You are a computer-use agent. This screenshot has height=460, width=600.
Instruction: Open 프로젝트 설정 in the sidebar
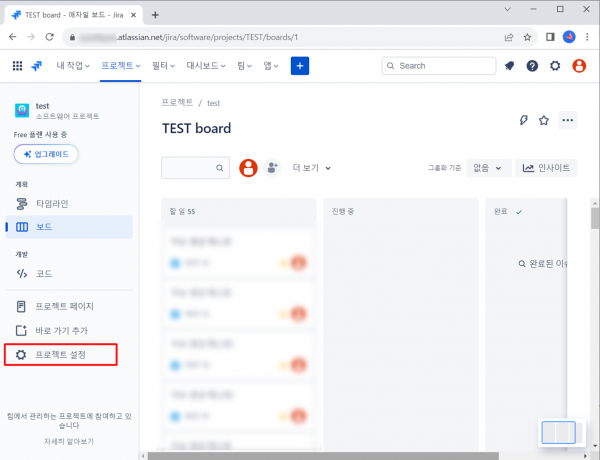61,354
